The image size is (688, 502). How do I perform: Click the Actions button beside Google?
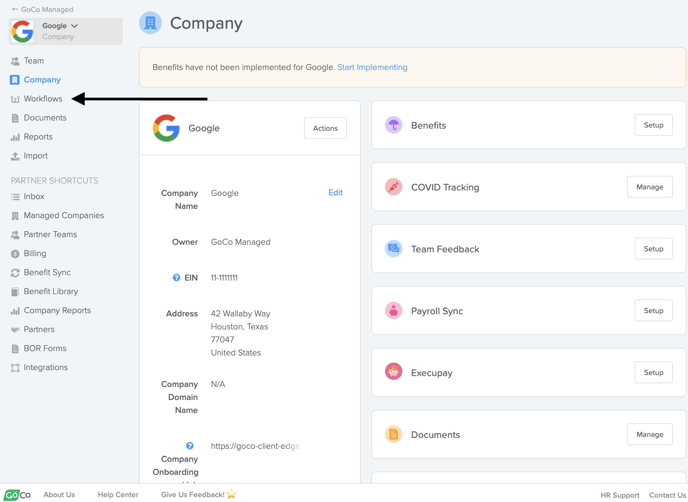tap(325, 128)
